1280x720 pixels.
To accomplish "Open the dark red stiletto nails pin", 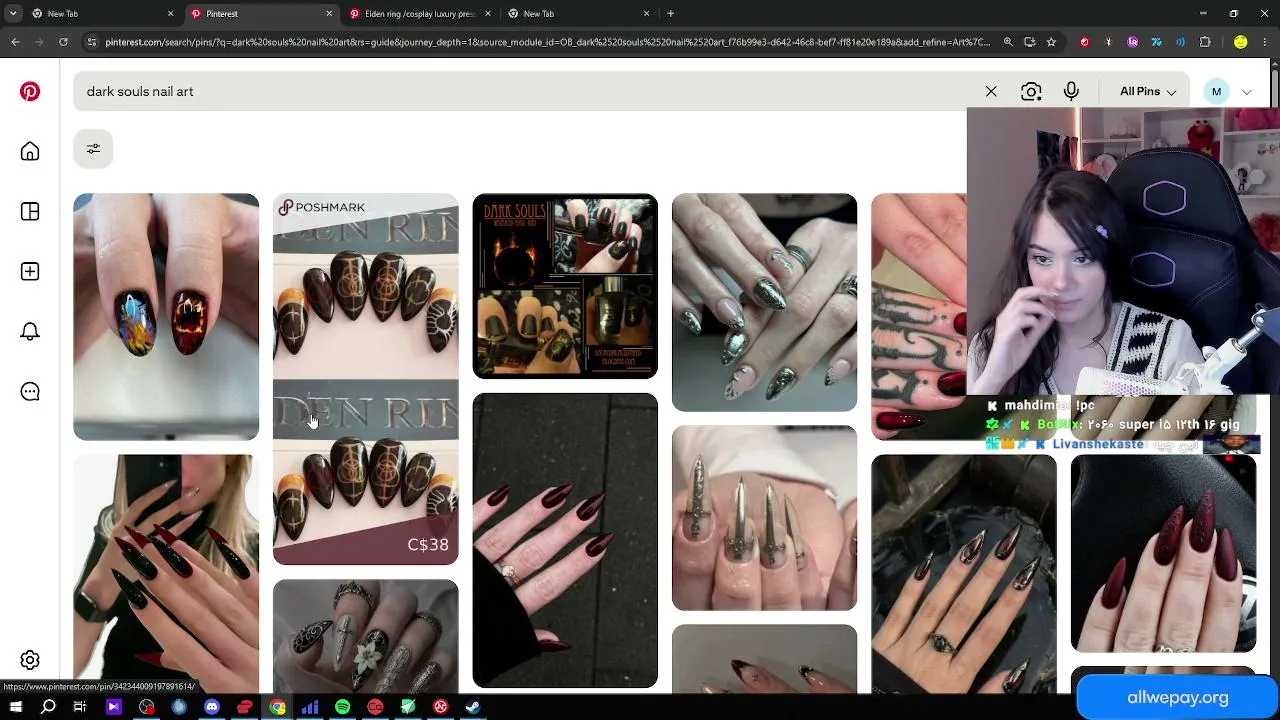I will point(565,541).
